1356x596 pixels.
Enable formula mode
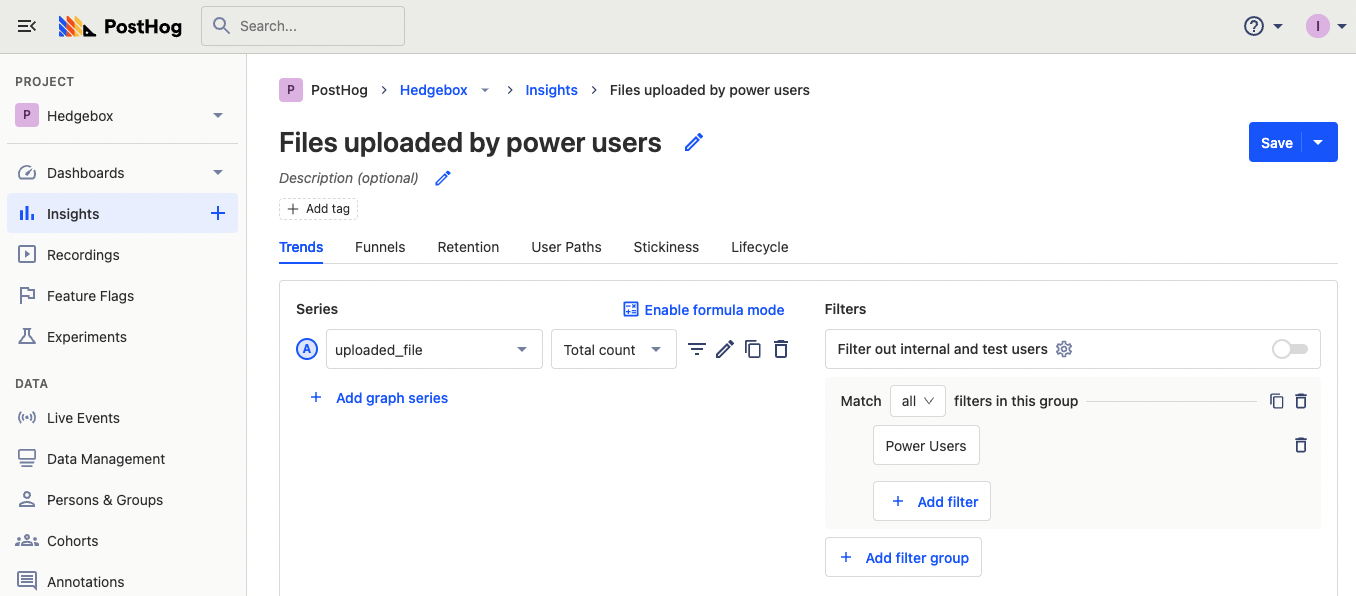tap(703, 310)
